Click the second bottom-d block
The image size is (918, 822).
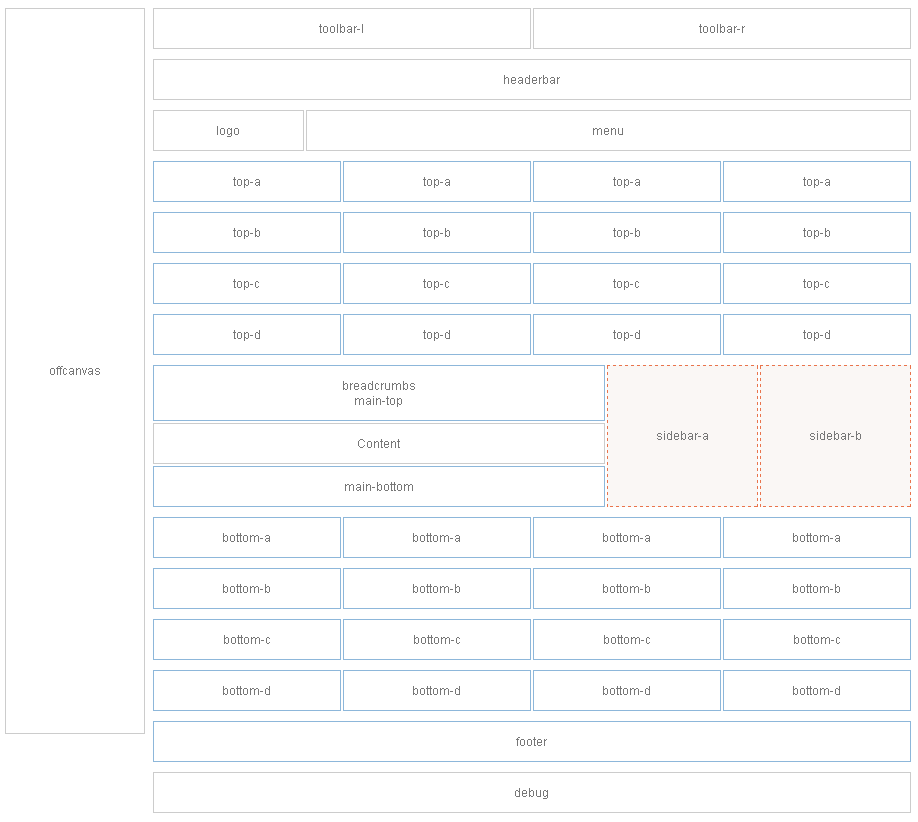(436, 690)
